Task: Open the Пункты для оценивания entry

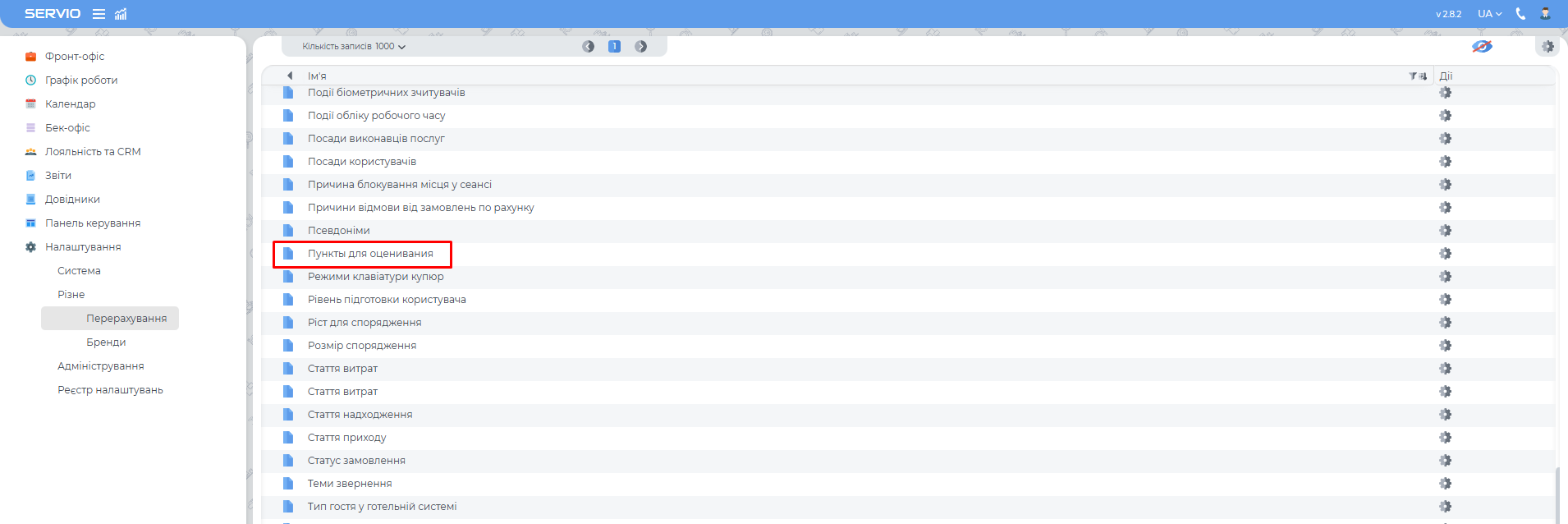Action: pyautogui.click(x=370, y=254)
